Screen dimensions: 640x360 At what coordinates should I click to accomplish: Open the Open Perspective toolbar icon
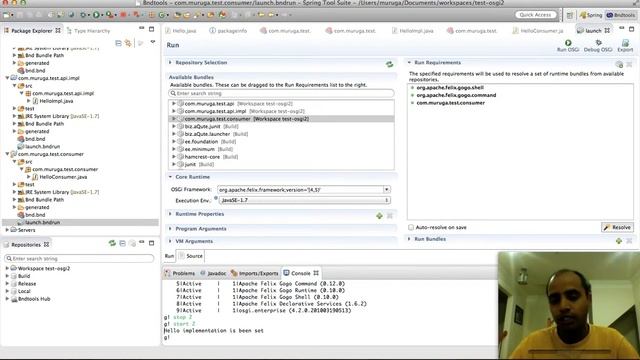click(570, 15)
